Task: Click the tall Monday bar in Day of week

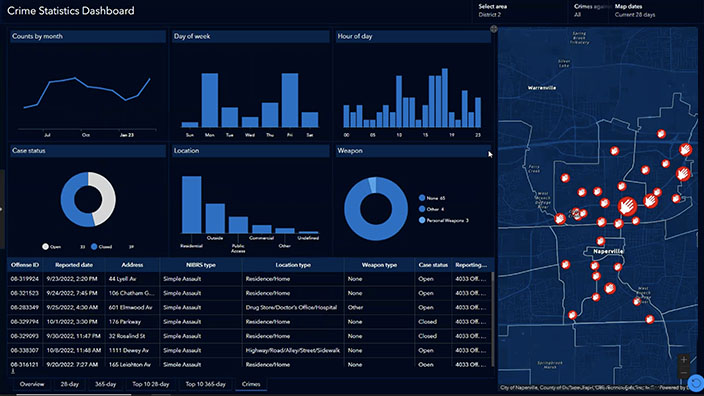Action: 210,100
